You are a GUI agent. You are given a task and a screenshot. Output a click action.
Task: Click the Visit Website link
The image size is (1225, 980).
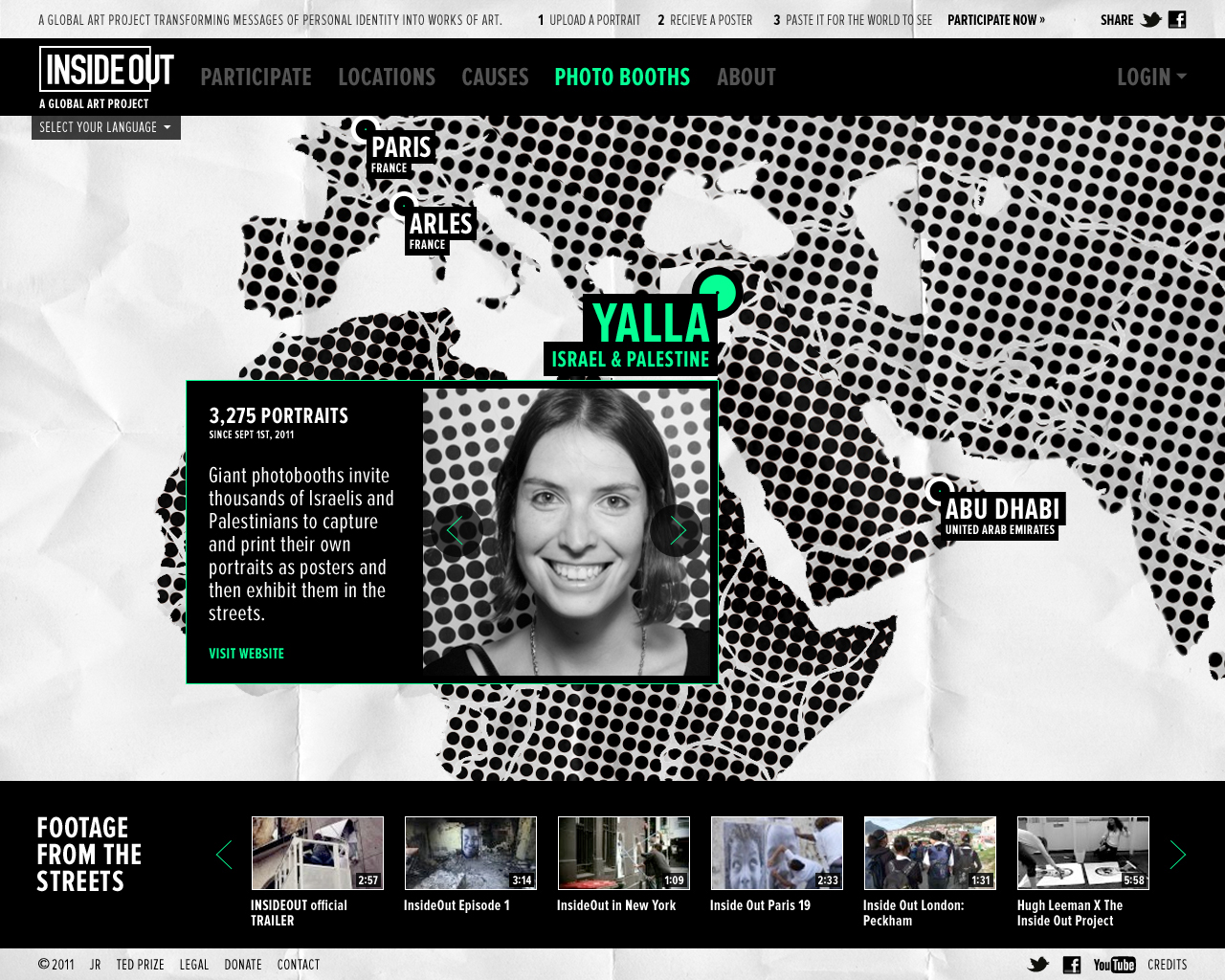246,654
